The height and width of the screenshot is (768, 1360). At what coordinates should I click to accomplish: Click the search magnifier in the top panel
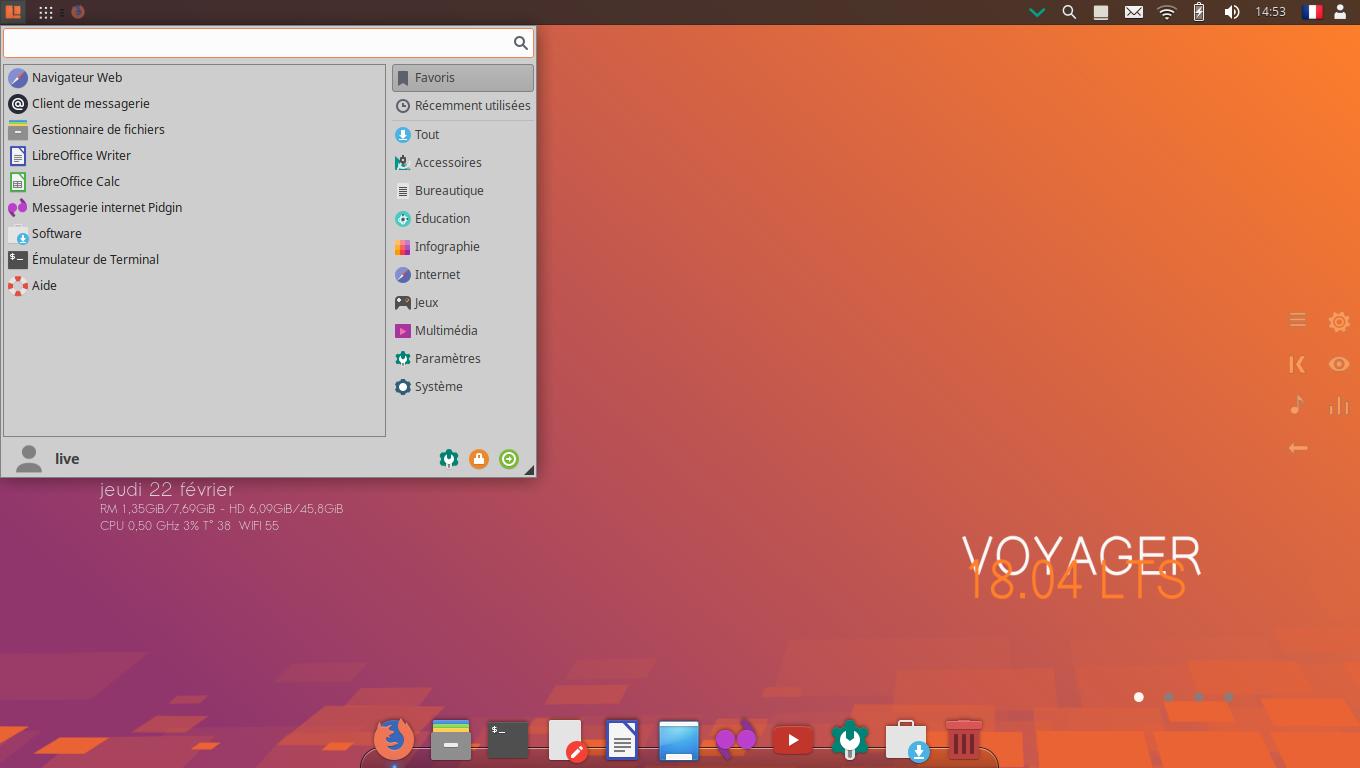(1069, 12)
